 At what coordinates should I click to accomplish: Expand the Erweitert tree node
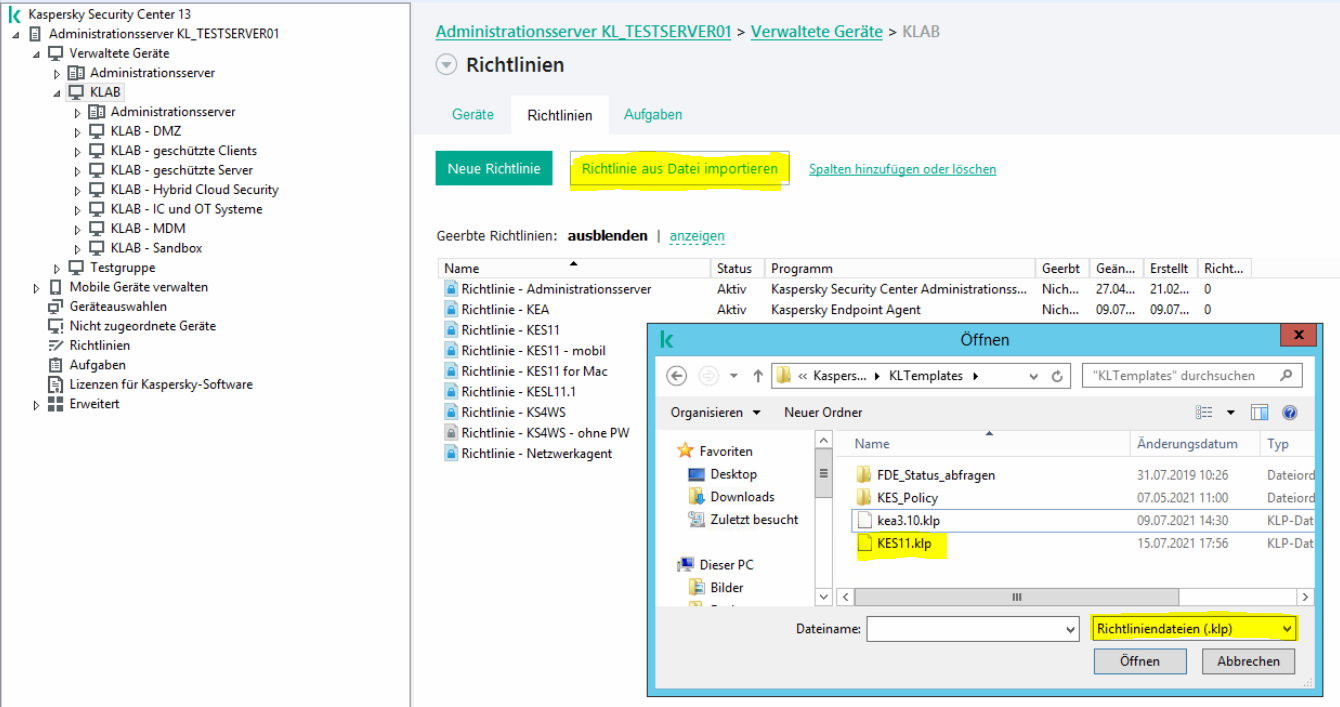[37, 404]
